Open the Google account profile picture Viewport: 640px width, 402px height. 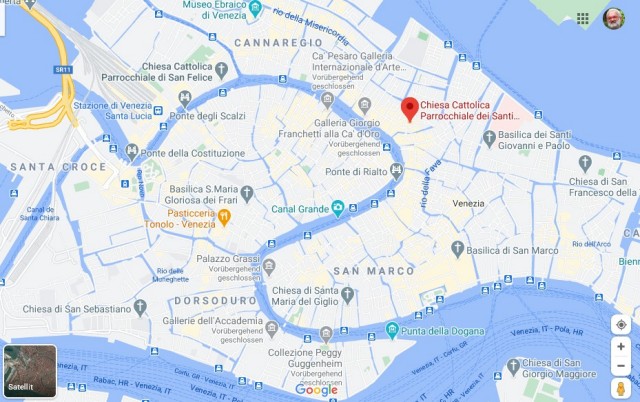coord(614,18)
